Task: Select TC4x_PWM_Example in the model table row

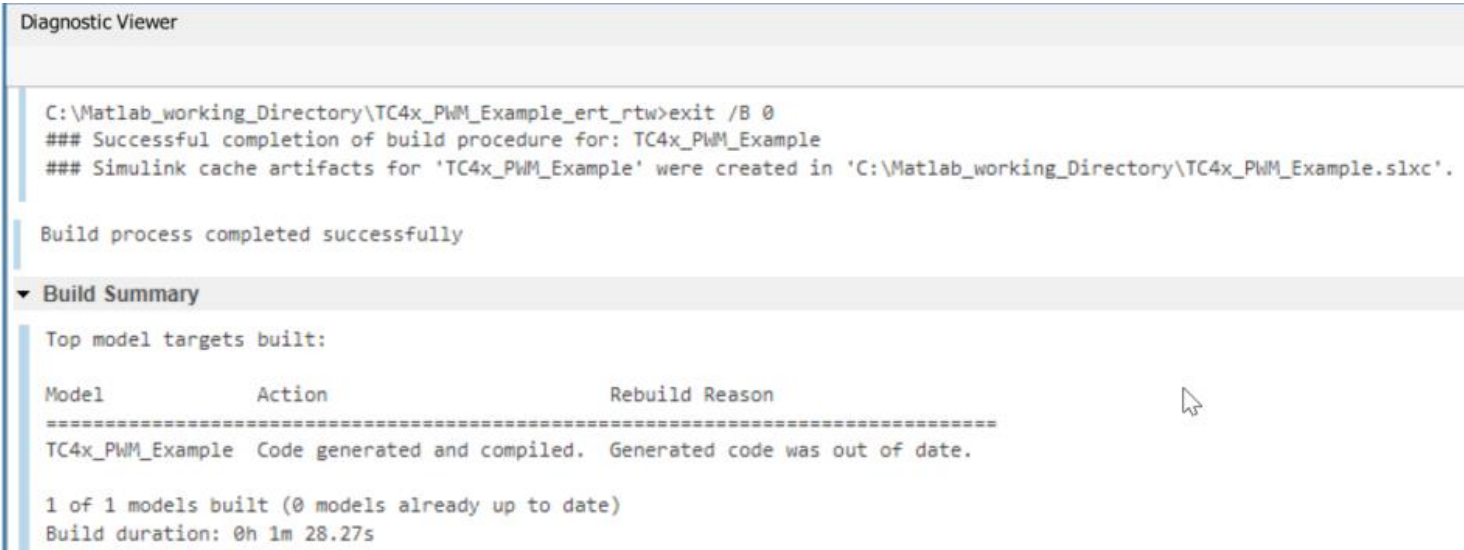Action: click(140, 451)
